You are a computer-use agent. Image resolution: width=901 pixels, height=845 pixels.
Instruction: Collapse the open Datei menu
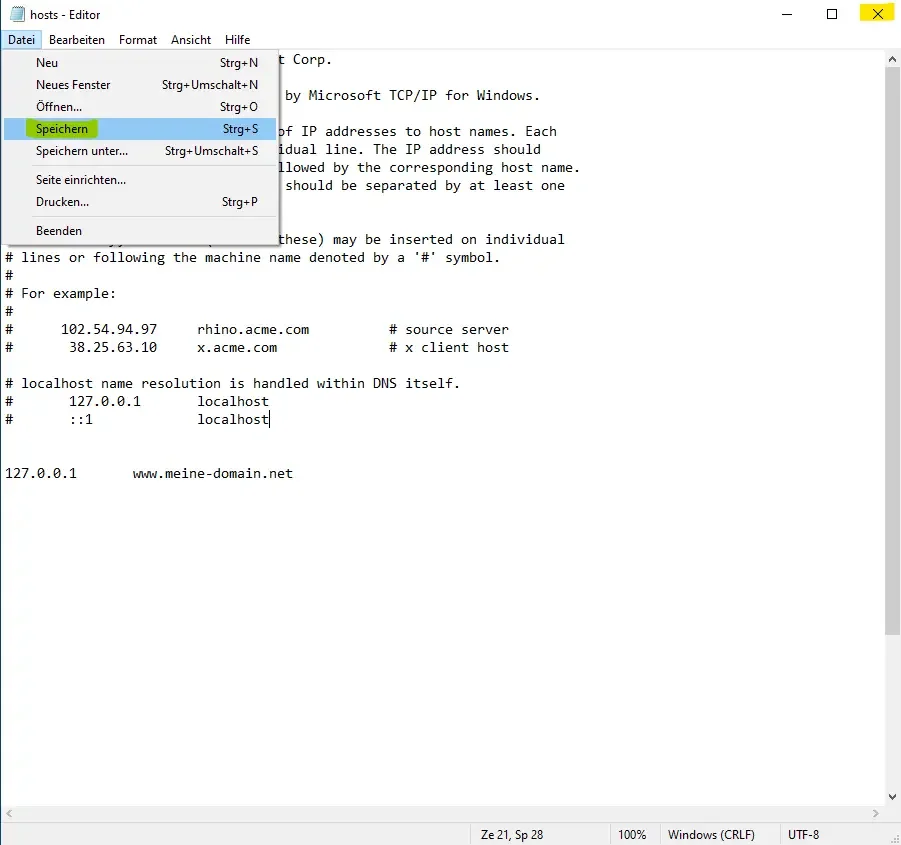pos(21,40)
